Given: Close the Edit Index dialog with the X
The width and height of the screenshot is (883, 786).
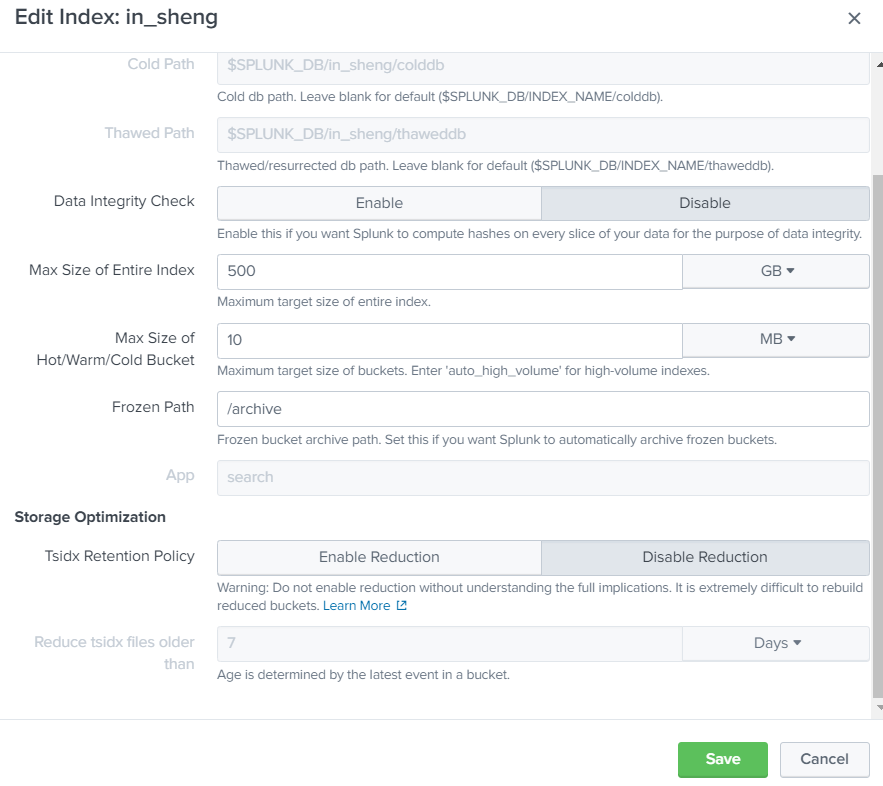Looking at the screenshot, I should point(855,18).
